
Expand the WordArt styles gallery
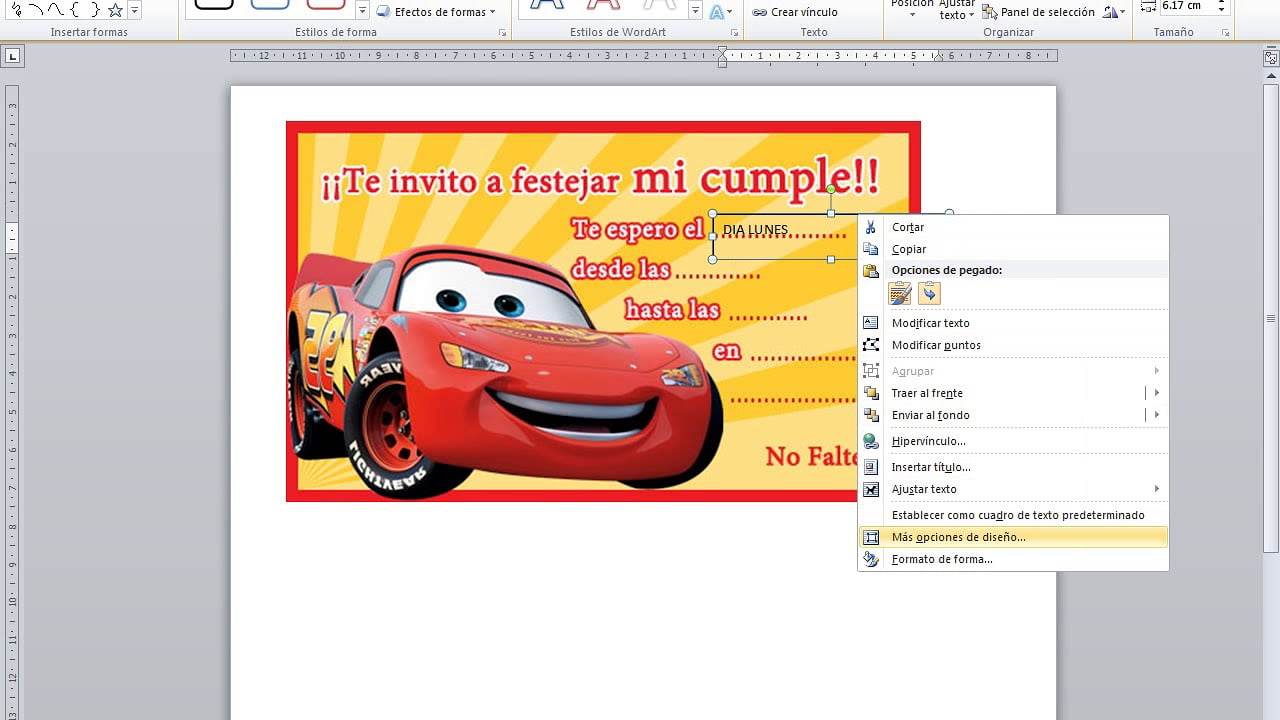pyautogui.click(x=695, y=11)
